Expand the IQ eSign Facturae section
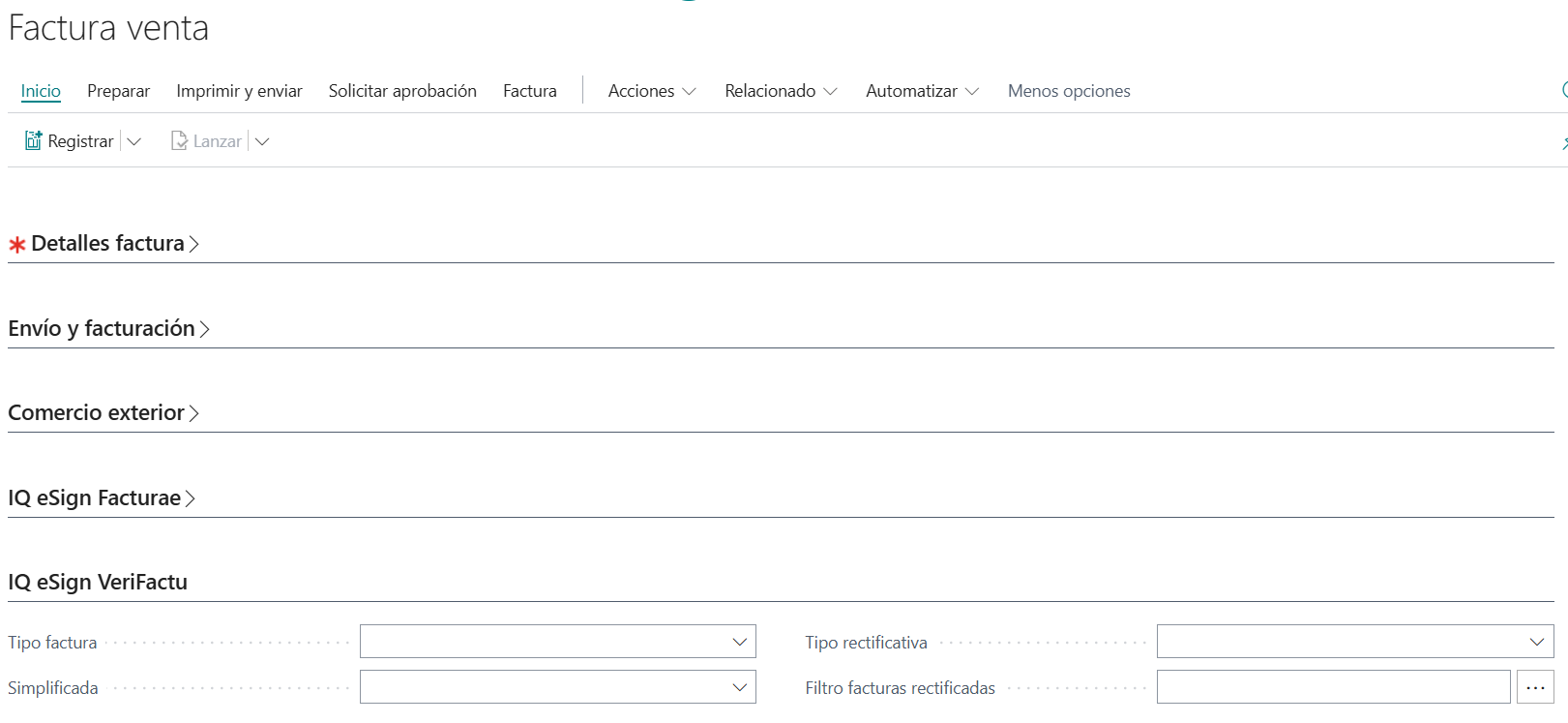Viewport: 1568px width, 723px height. tap(102, 497)
